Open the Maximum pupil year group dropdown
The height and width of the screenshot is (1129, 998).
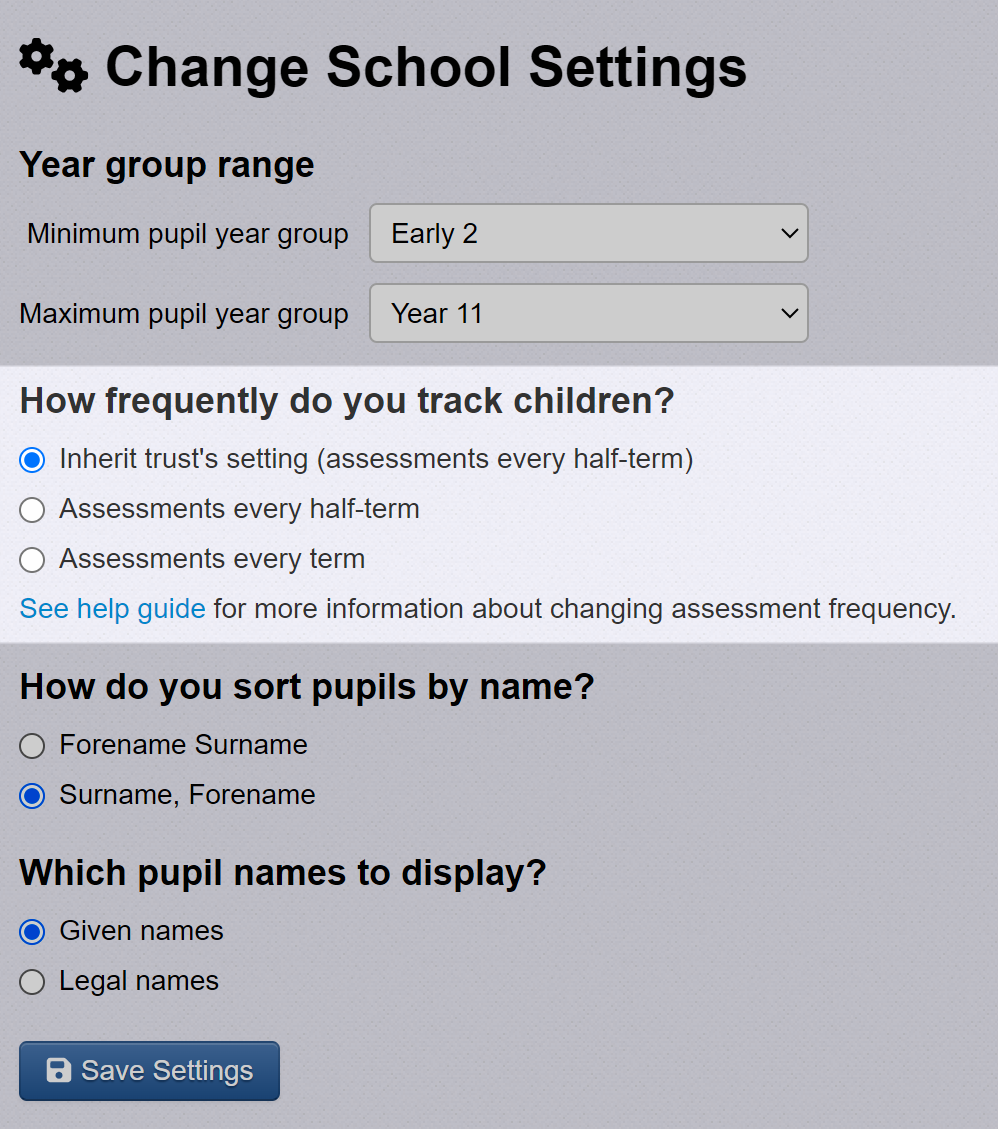tap(588, 313)
